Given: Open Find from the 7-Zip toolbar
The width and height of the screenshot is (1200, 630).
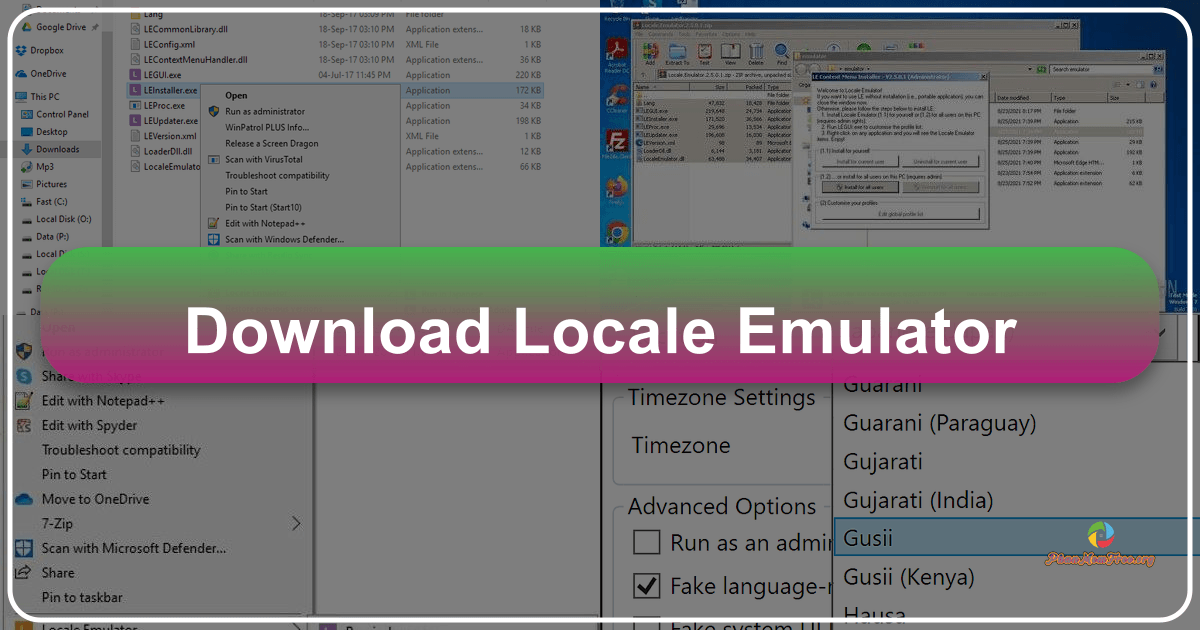Looking at the screenshot, I should pos(781,53).
